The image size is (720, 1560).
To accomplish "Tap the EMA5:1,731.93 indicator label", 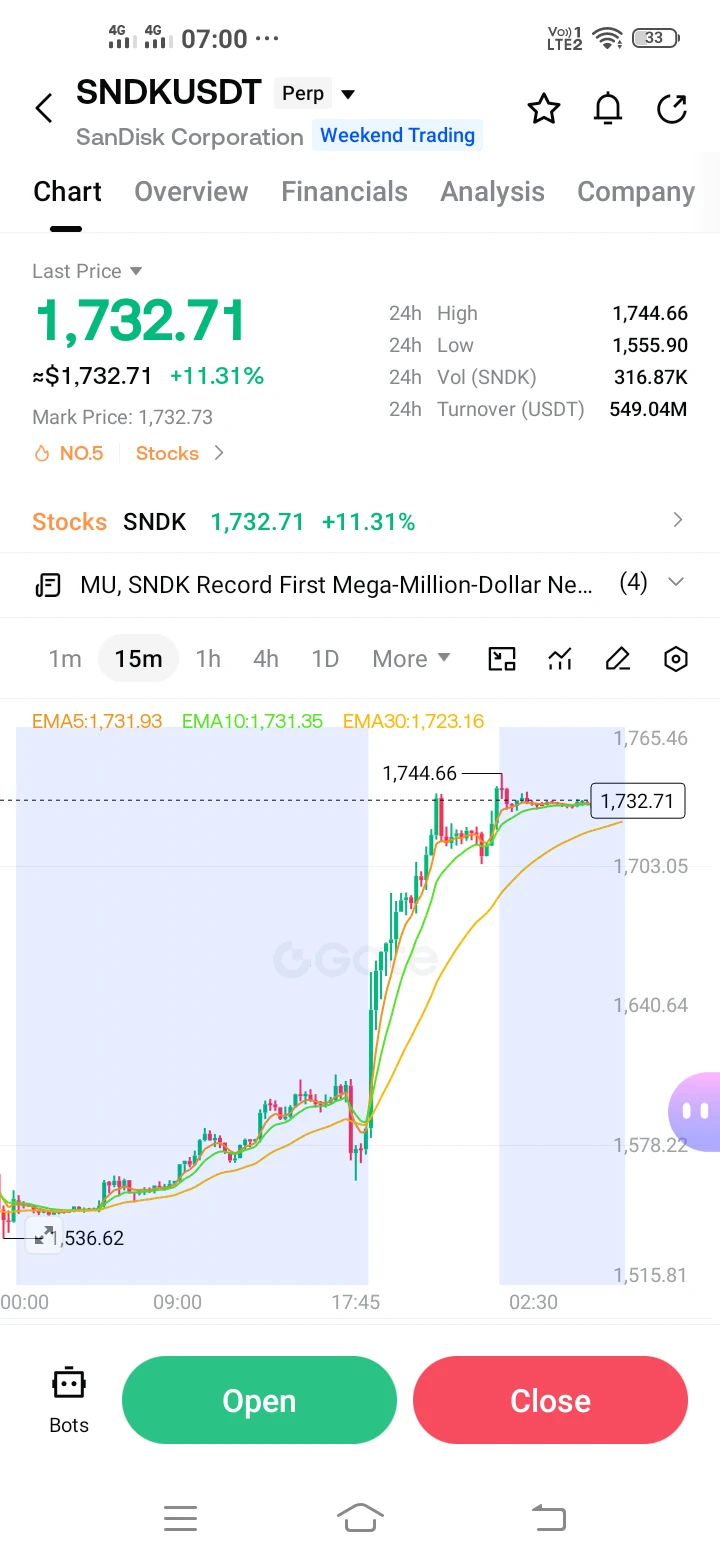I will pyautogui.click(x=97, y=721).
